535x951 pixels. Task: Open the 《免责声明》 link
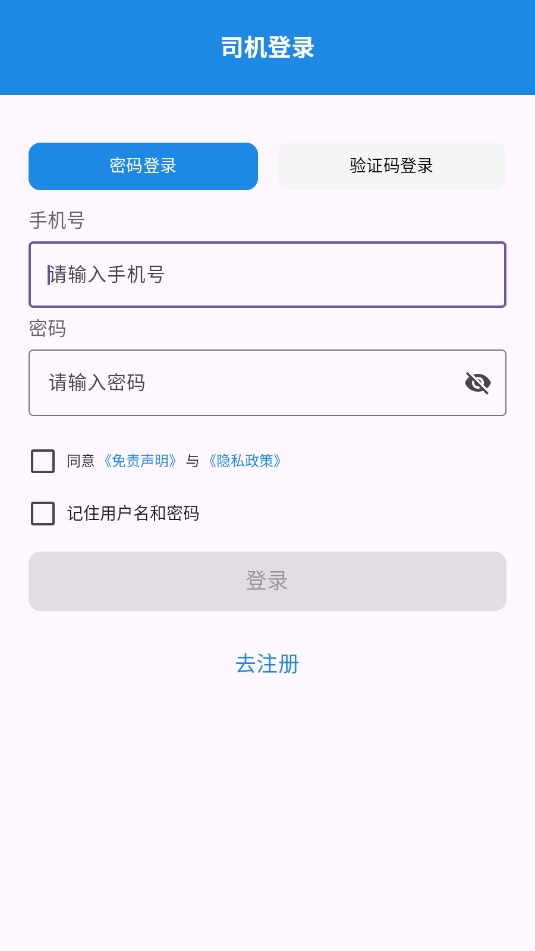[140, 461]
